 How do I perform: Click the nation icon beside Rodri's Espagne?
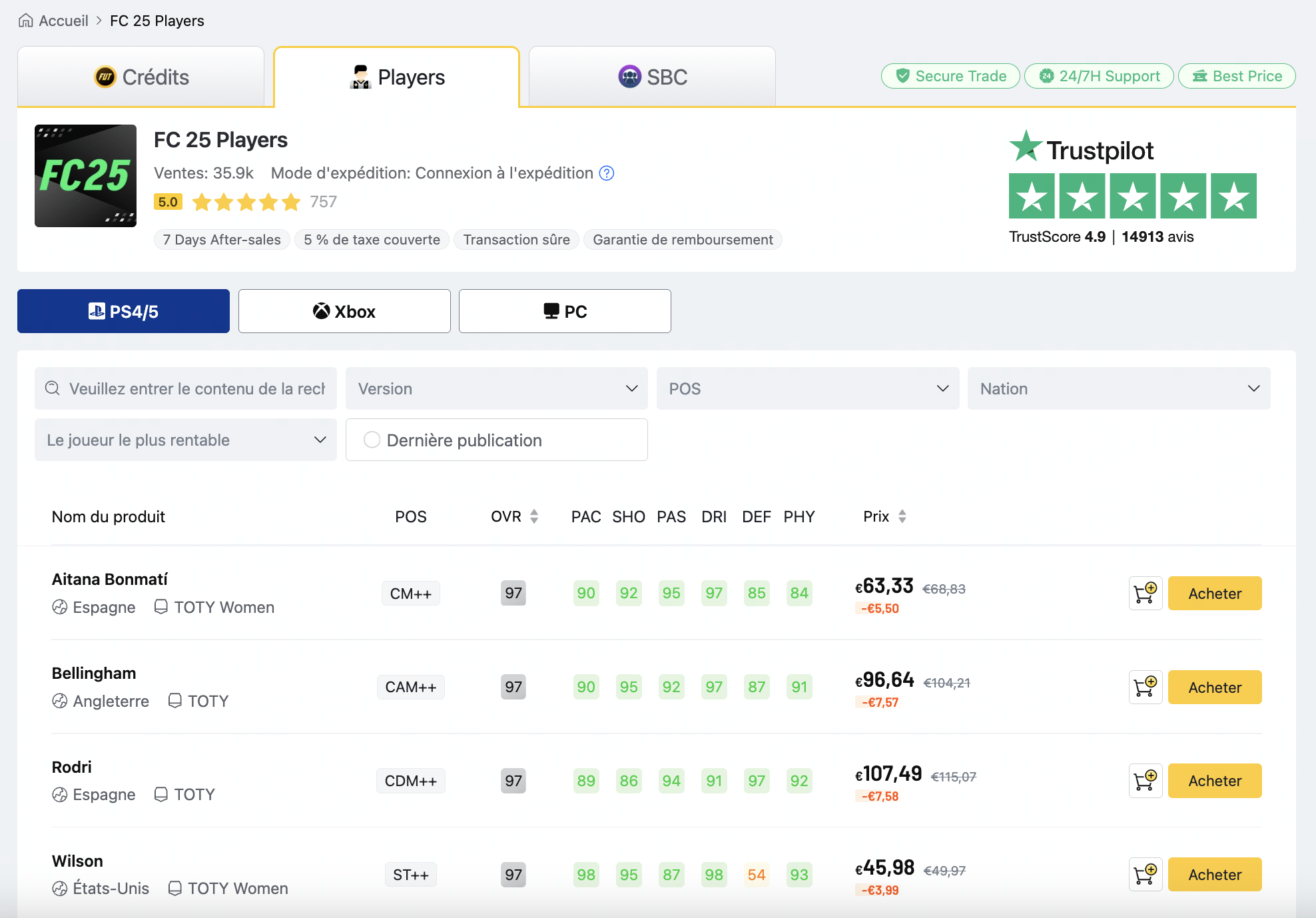[60, 795]
